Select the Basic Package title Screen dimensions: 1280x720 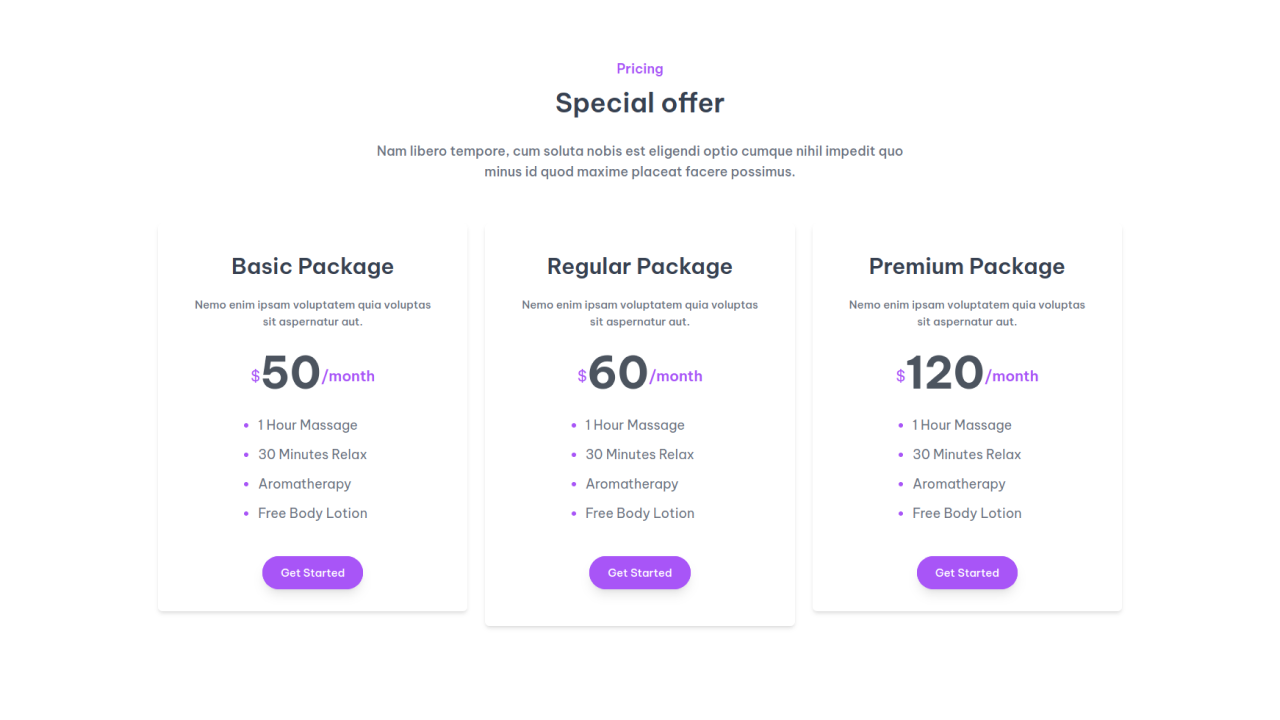[312, 266]
